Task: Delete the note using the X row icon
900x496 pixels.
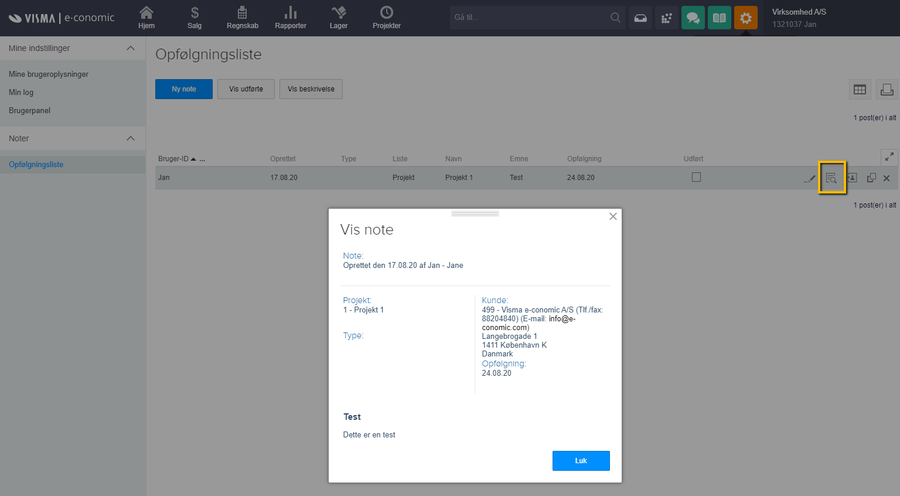Action: click(886, 178)
